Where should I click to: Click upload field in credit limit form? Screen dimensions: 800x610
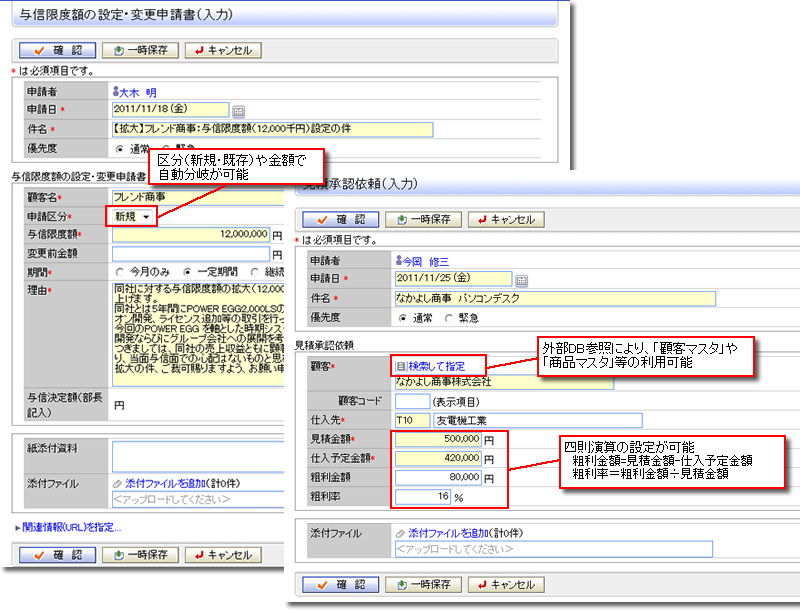coord(198,500)
